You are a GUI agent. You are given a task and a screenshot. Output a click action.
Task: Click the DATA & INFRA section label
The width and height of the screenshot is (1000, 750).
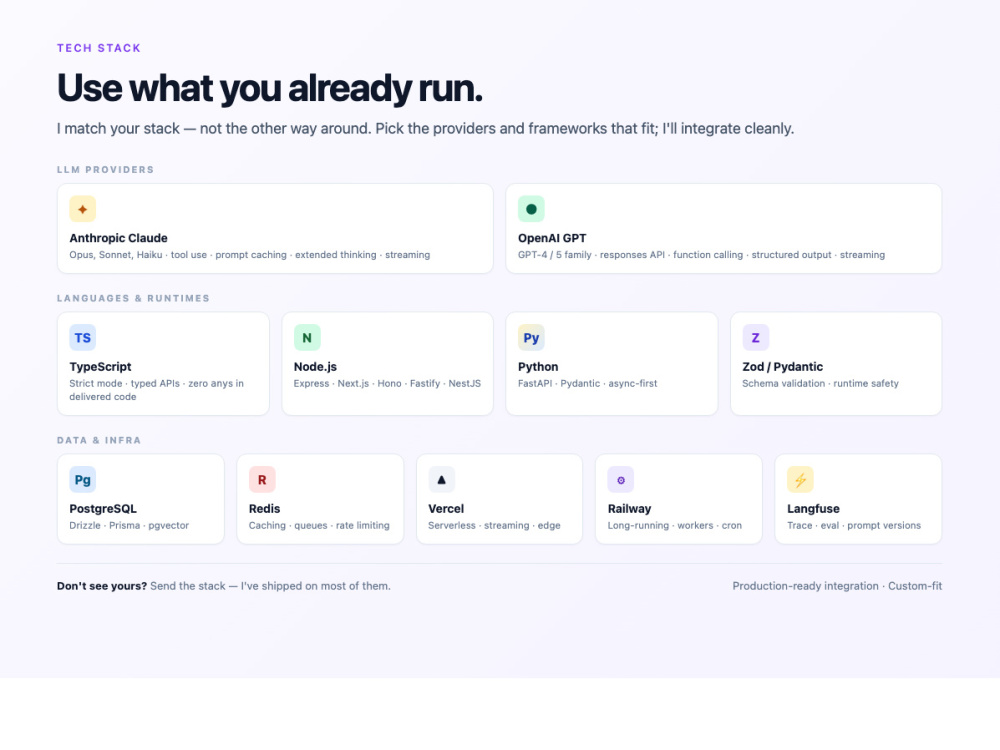[99, 441]
